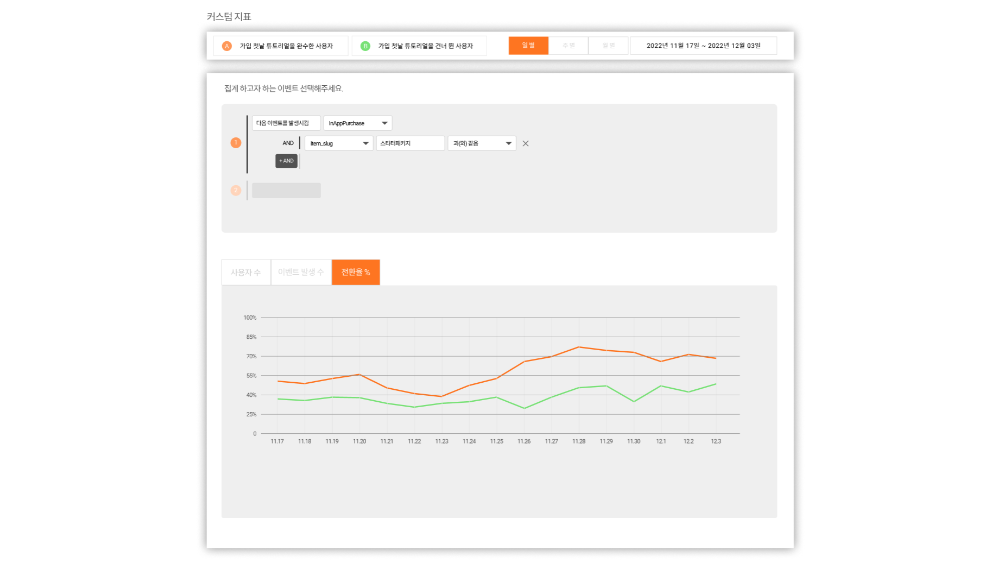Screen dimensions: 1004x564
Task: Switch to the 사용자 수 tab
Action: click(x=246, y=272)
